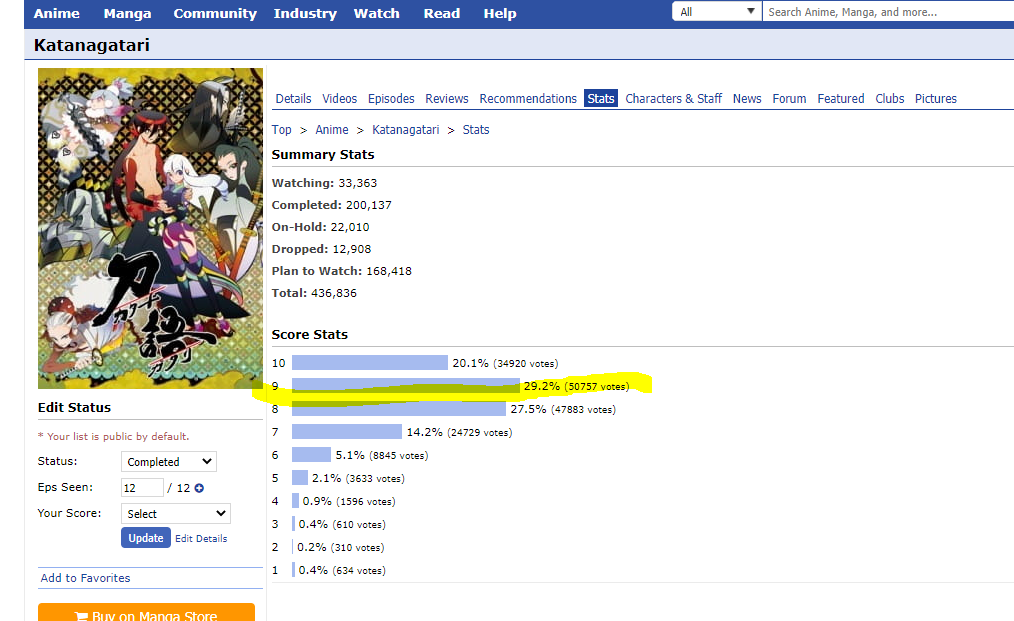Image resolution: width=1014 pixels, height=621 pixels.
Task: Click the Total: 436,836 stat
Action: coord(314,293)
